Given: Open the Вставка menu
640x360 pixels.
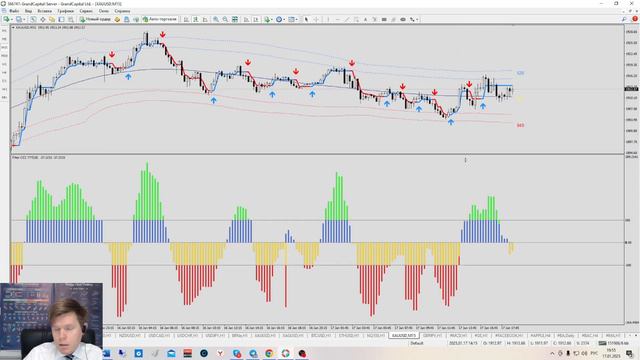Looking at the screenshot, I should [x=44, y=11].
